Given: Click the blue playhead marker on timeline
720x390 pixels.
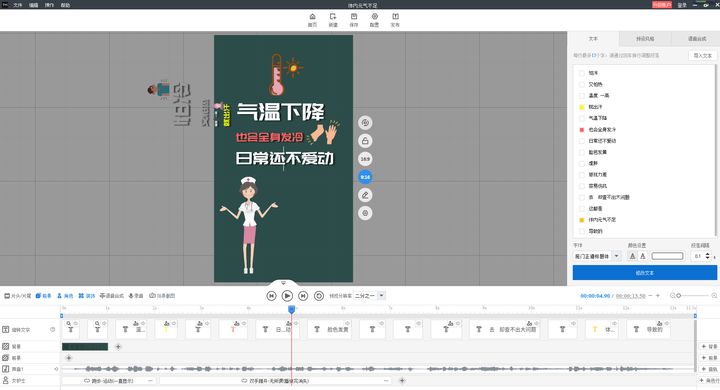Looking at the screenshot, I should click(x=291, y=310).
